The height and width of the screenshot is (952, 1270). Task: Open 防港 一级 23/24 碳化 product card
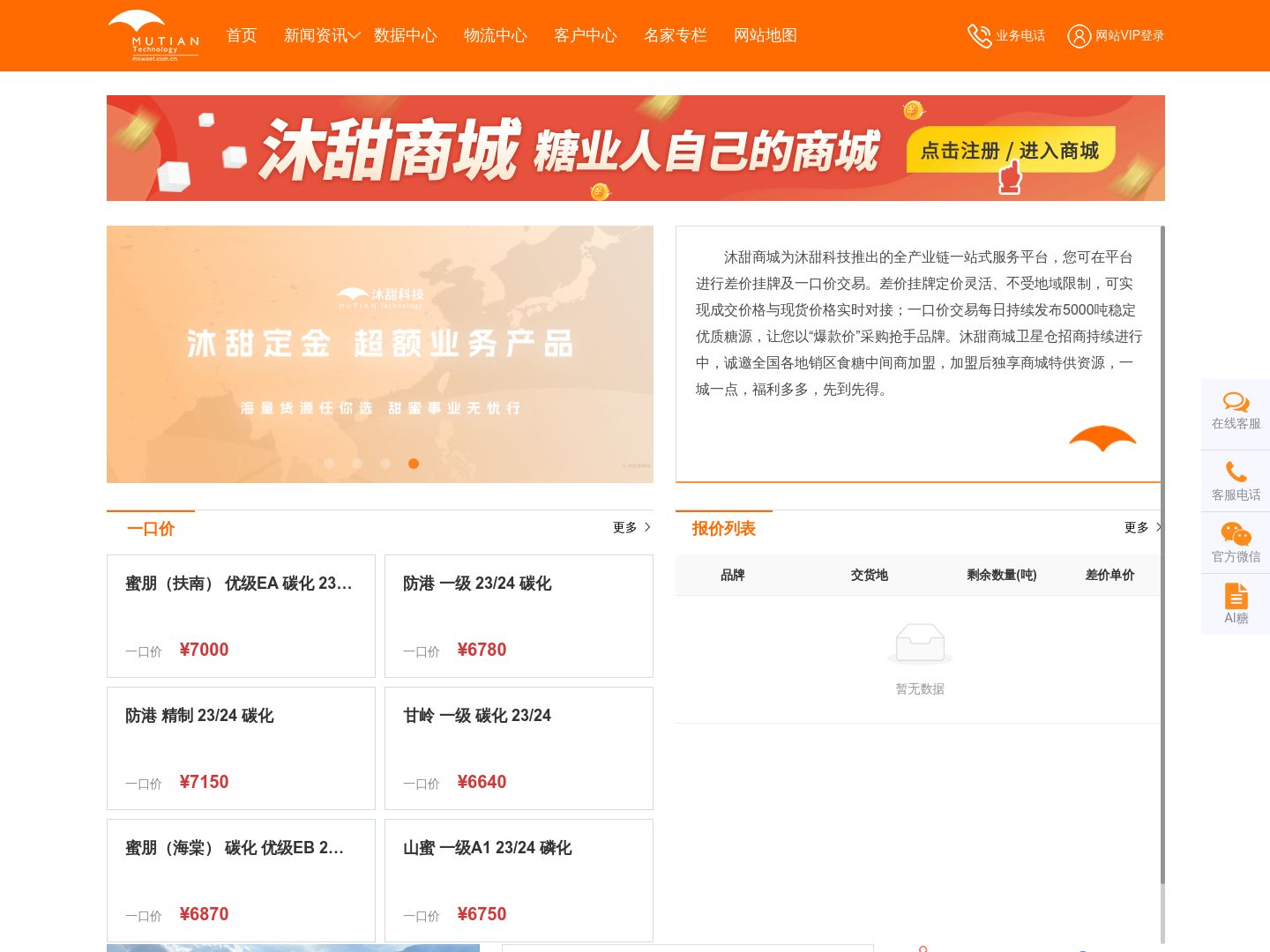[x=519, y=616]
